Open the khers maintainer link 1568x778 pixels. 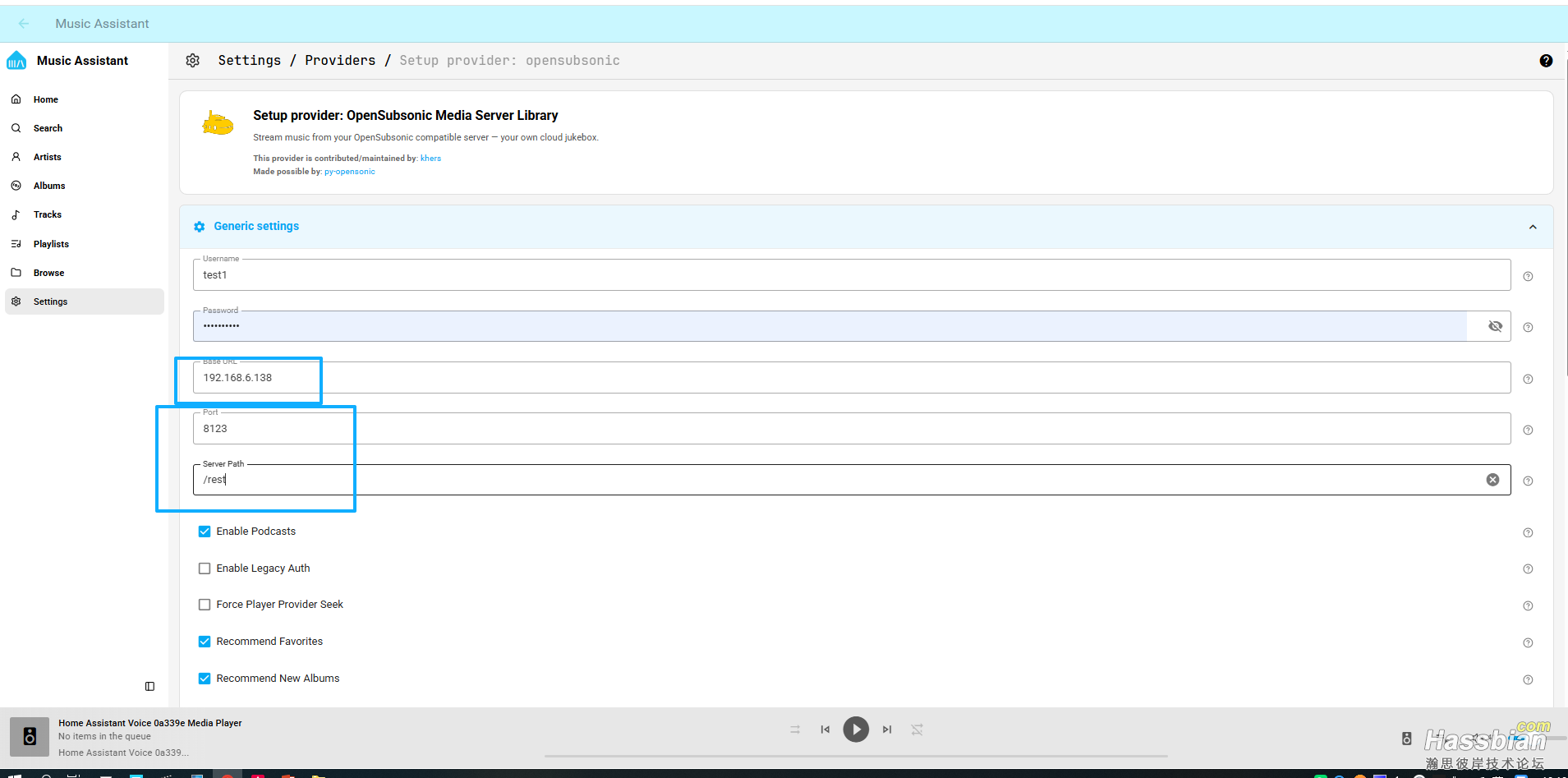pyautogui.click(x=430, y=159)
